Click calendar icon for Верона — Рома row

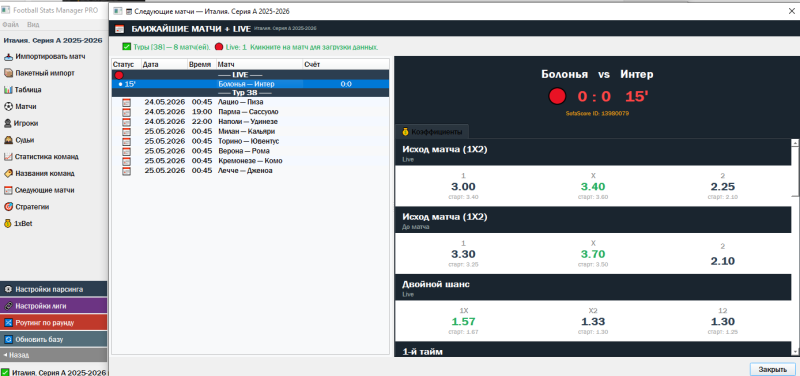(127, 151)
